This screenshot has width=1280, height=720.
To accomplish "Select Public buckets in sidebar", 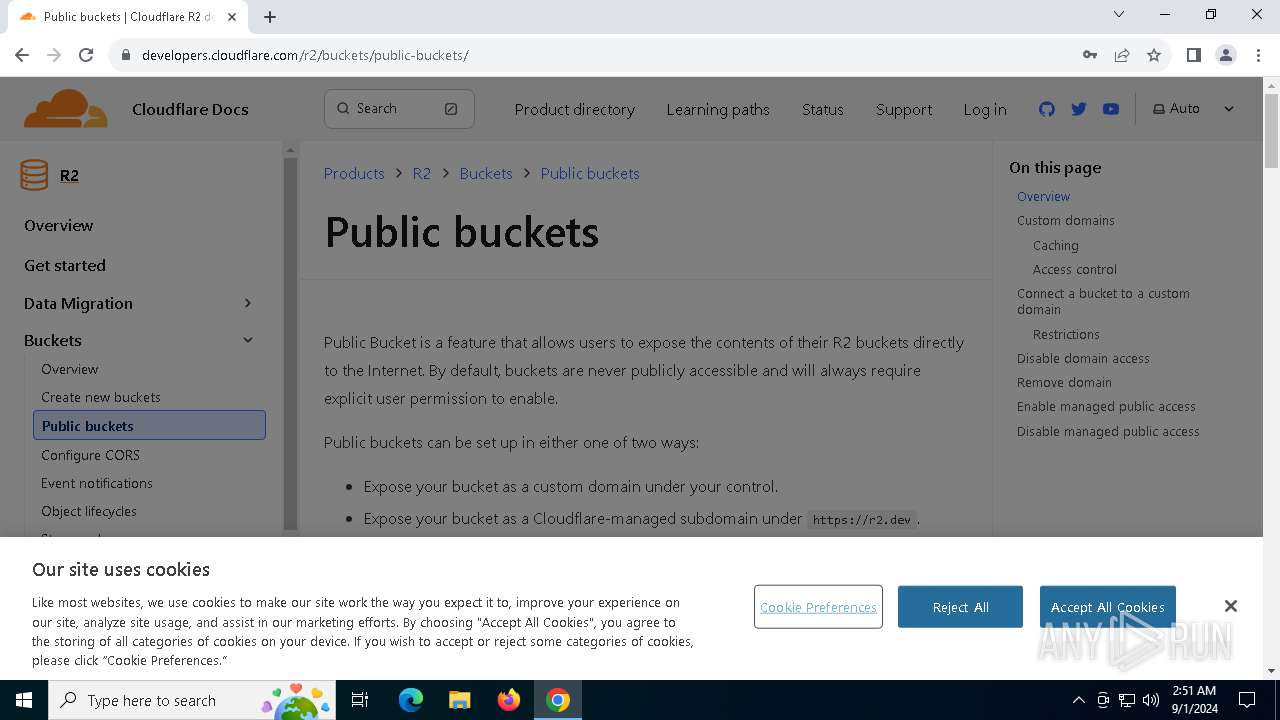I will (149, 425).
